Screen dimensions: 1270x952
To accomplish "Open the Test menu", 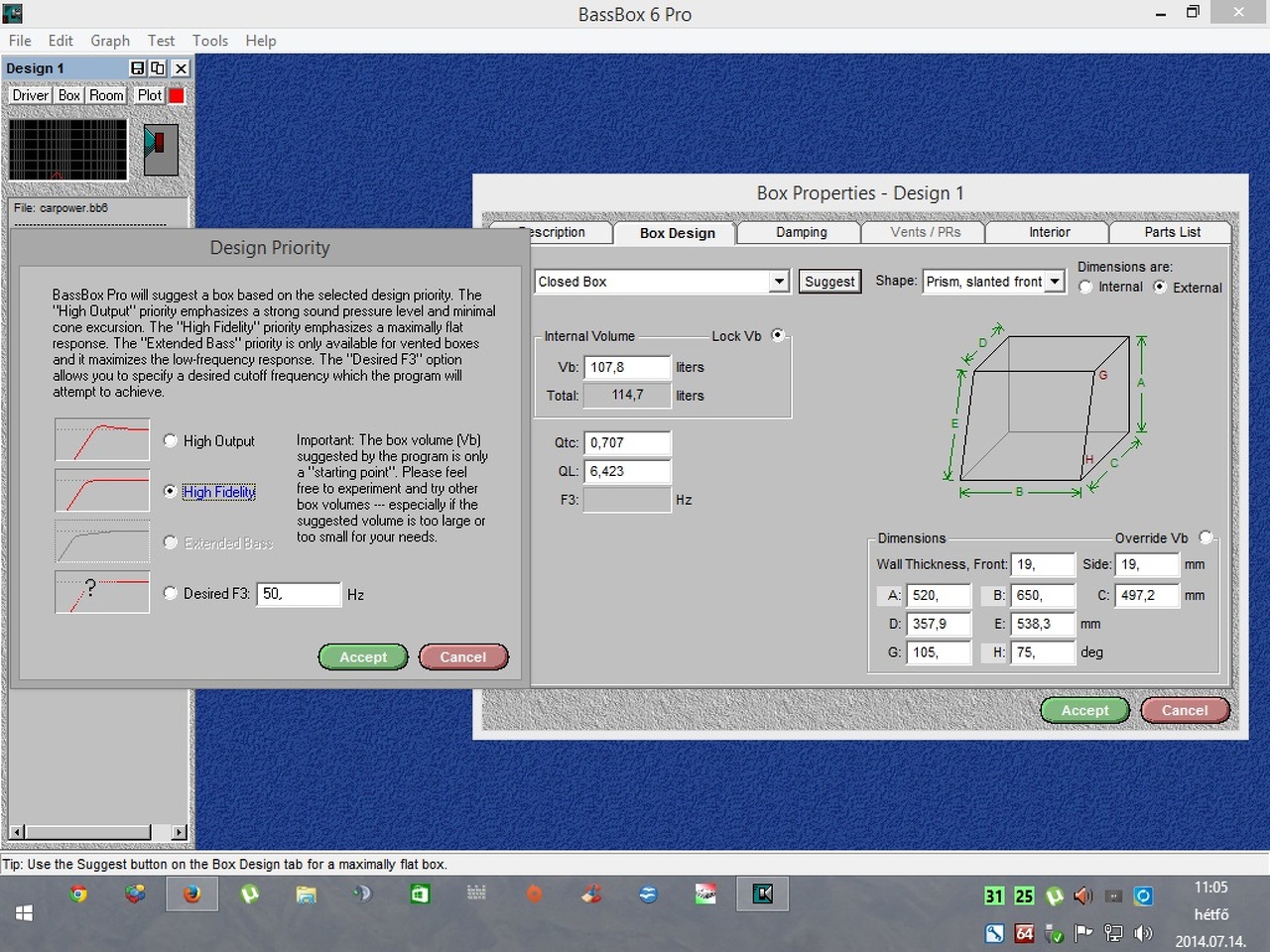I will pos(161,41).
